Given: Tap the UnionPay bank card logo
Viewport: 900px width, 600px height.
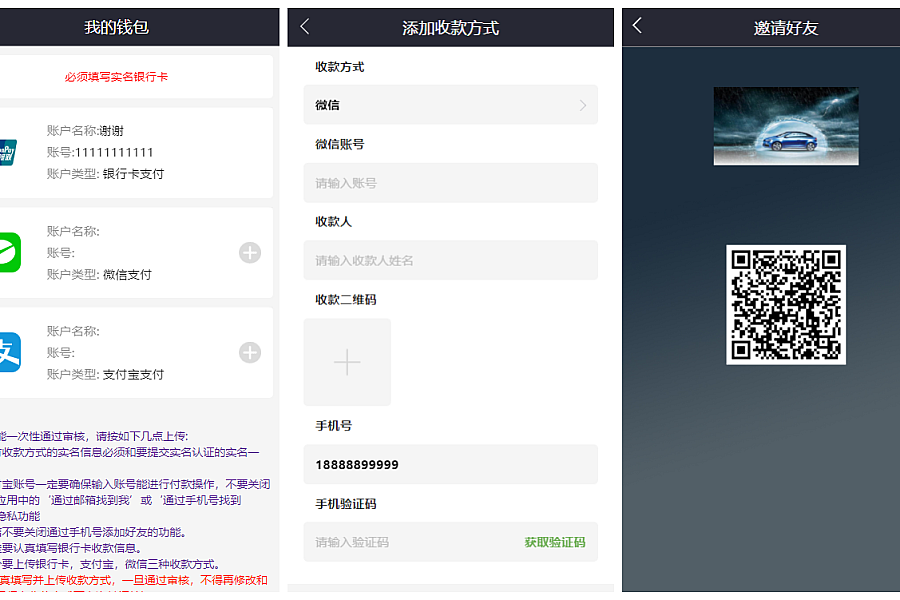Looking at the screenshot, I should coord(8,153).
